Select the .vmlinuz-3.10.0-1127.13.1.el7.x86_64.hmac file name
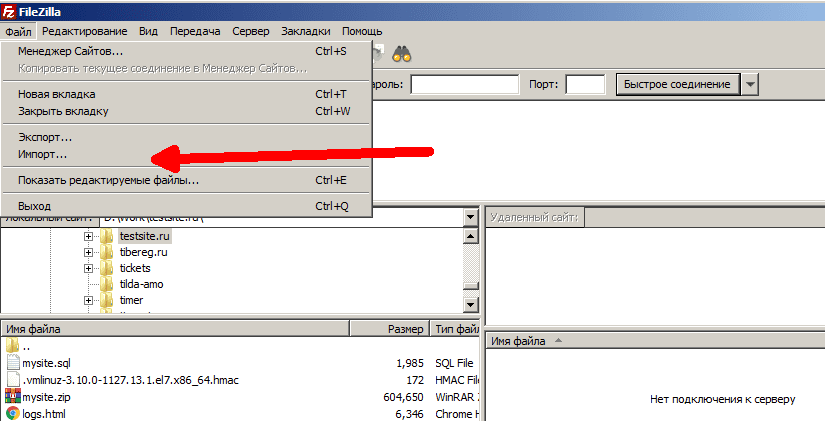This screenshot has width=825, height=421. pos(130,380)
